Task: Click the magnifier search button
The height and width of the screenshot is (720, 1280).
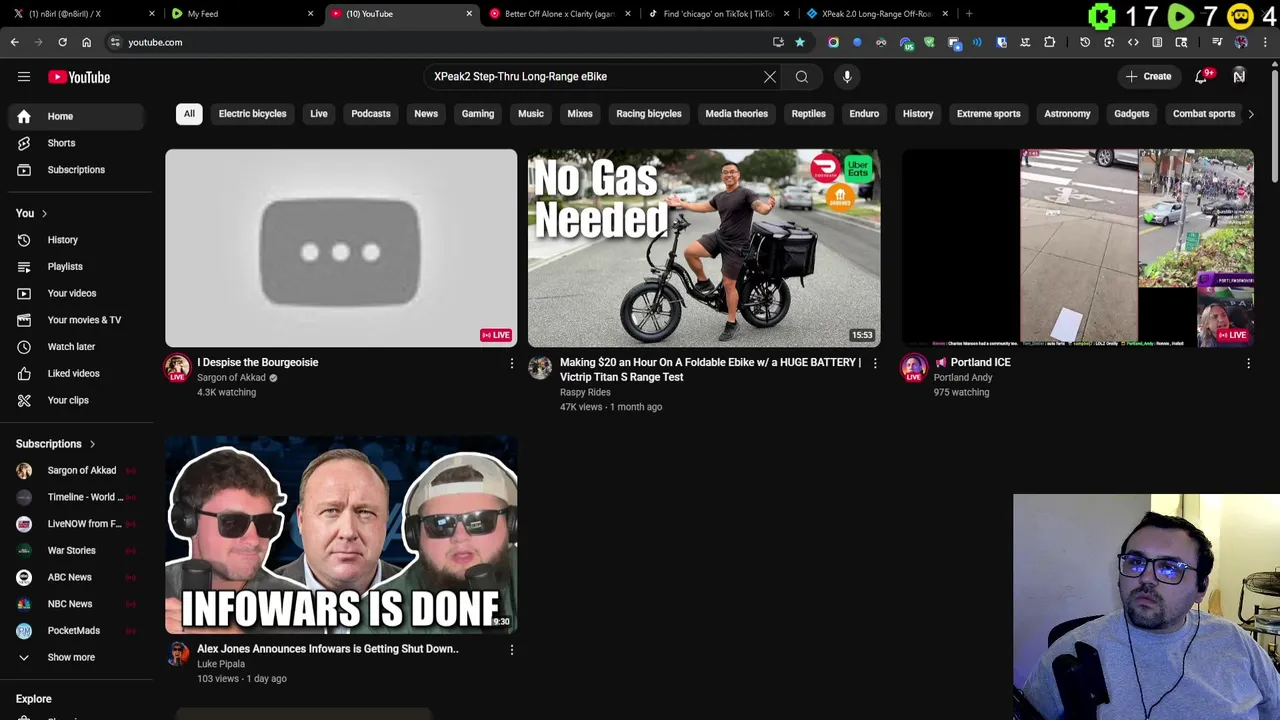Action: coord(802,76)
